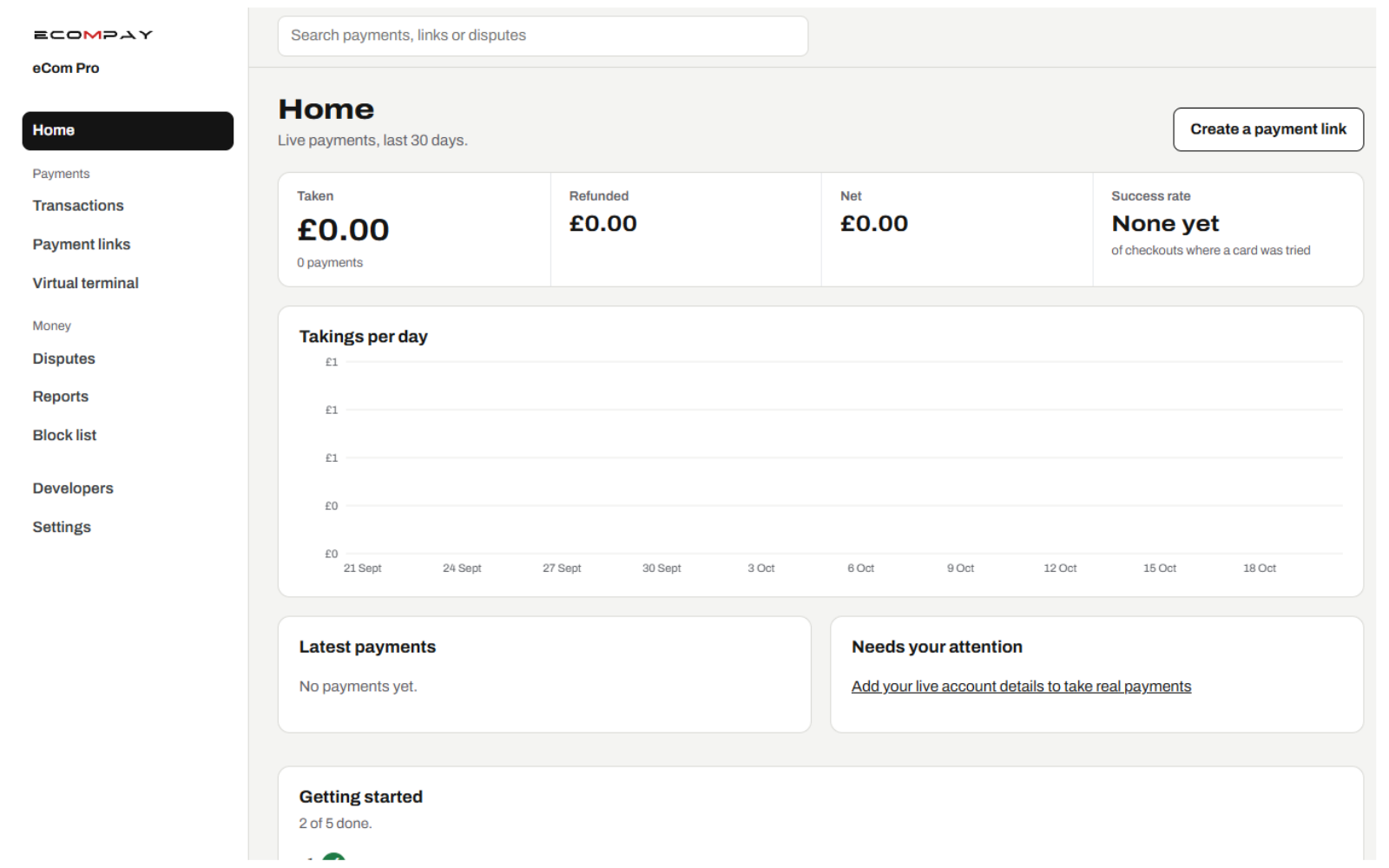This screenshot has height=868, width=1389.
Task: Click the '9 Oct' axis label
Action: (960, 569)
